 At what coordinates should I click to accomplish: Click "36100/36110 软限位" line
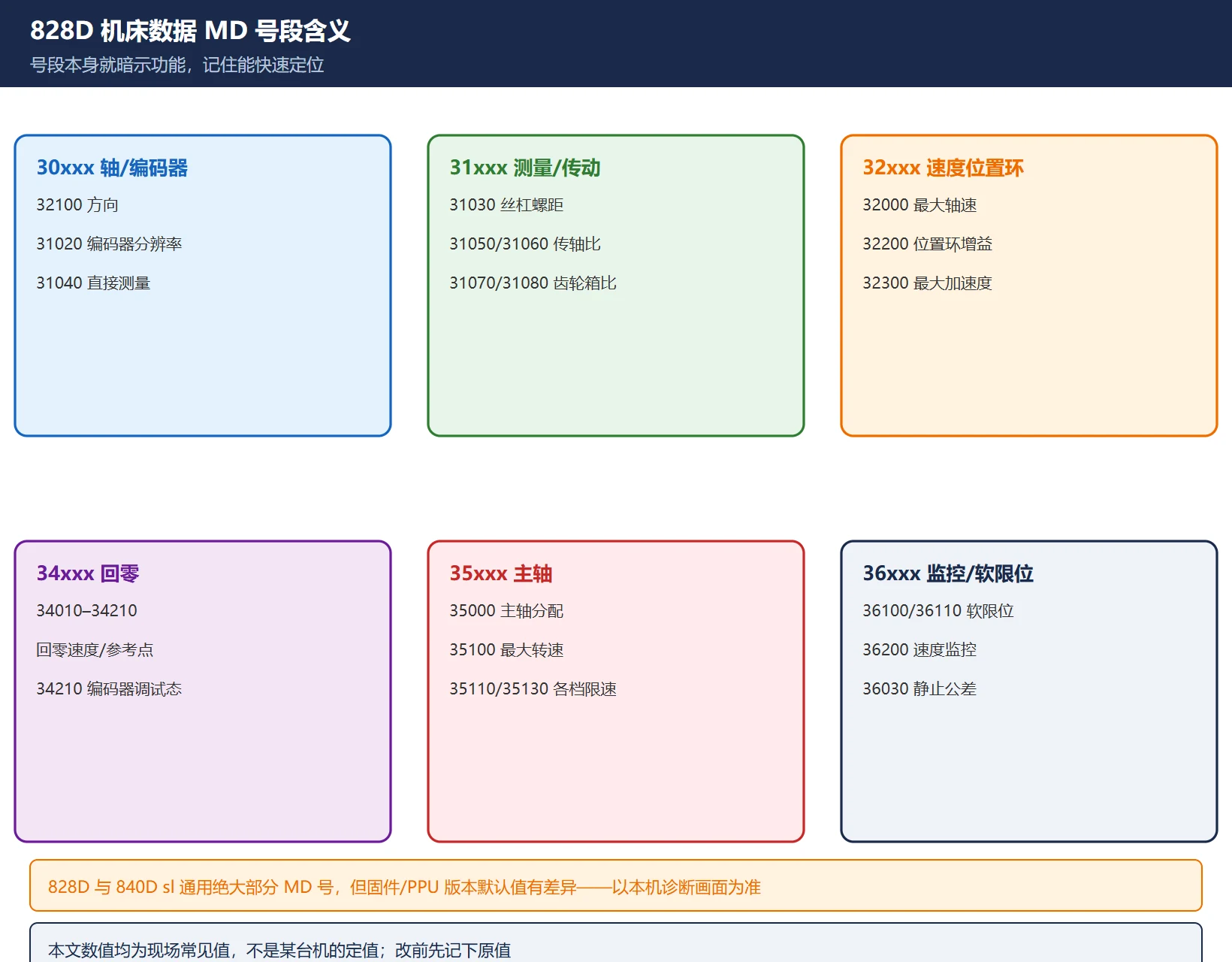pos(938,611)
